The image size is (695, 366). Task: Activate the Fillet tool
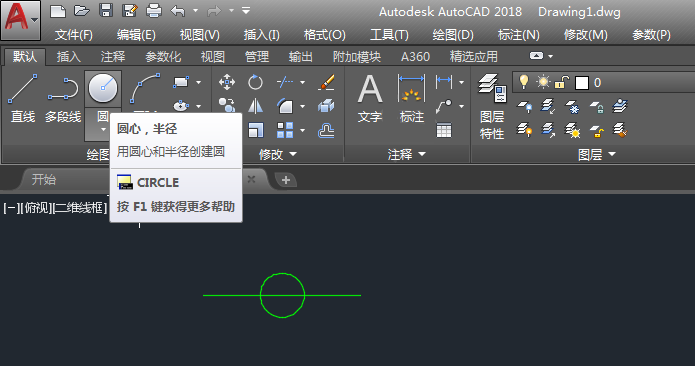coord(285,106)
